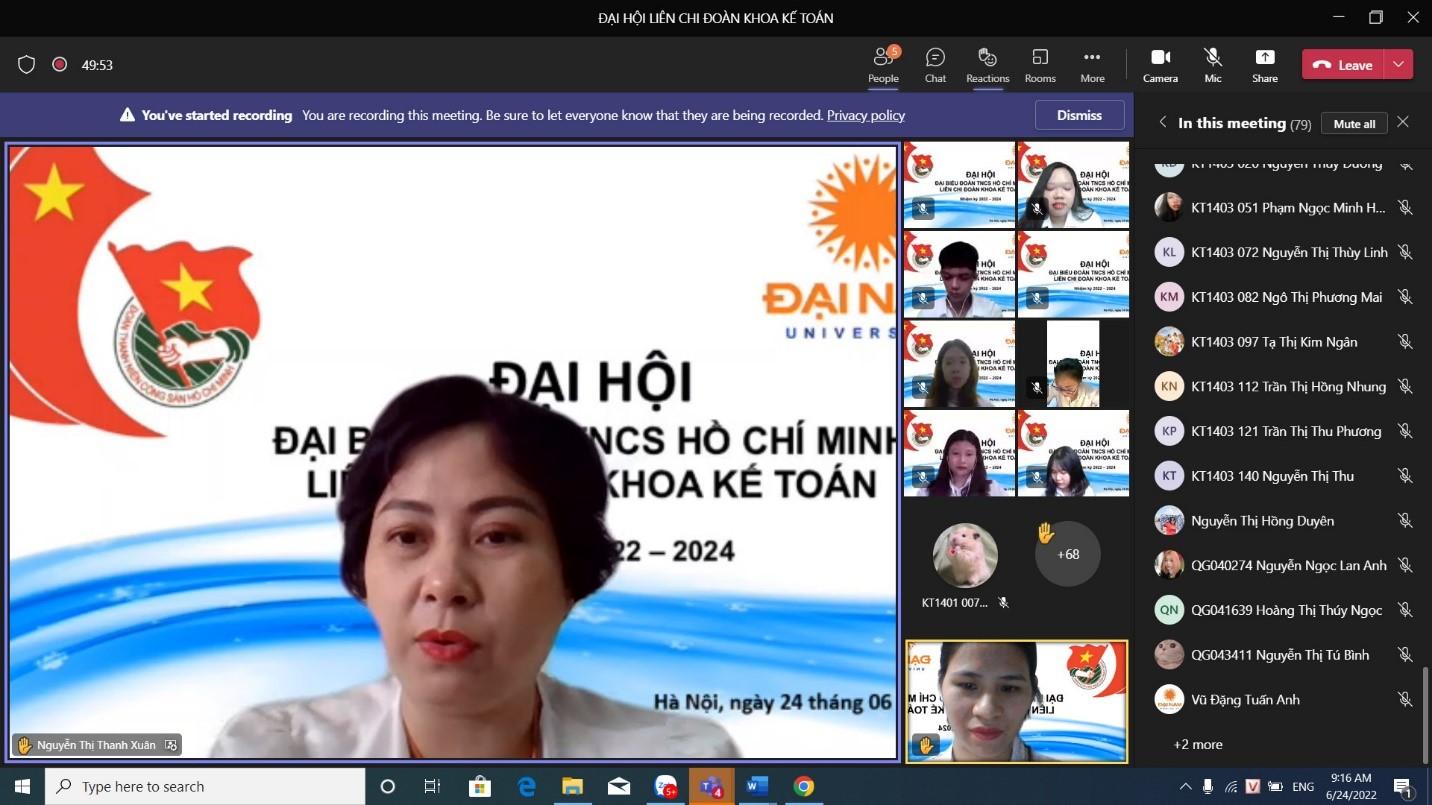This screenshot has width=1432, height=805.
Task: Open Breakout Rooms
Action: pyautogui.click(x=1040, y=65)
